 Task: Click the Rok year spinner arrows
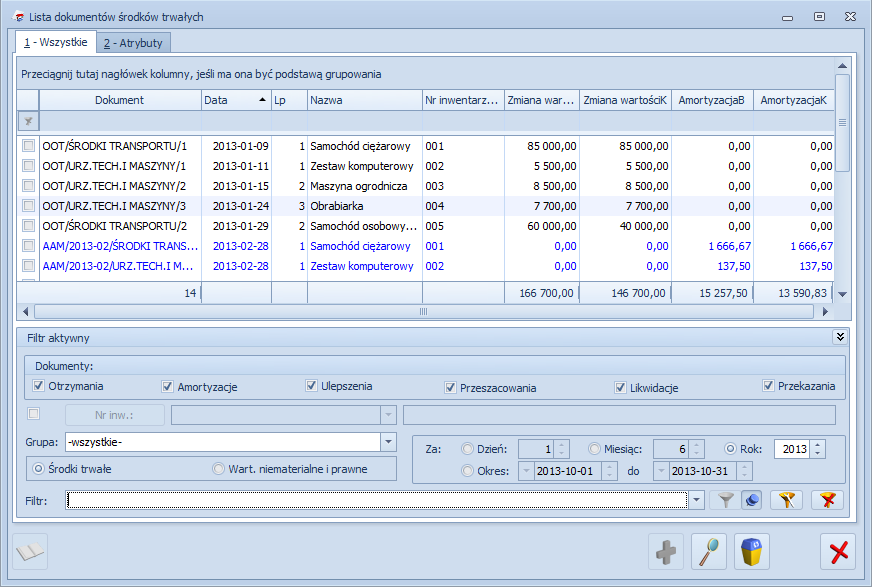[818, 449]
